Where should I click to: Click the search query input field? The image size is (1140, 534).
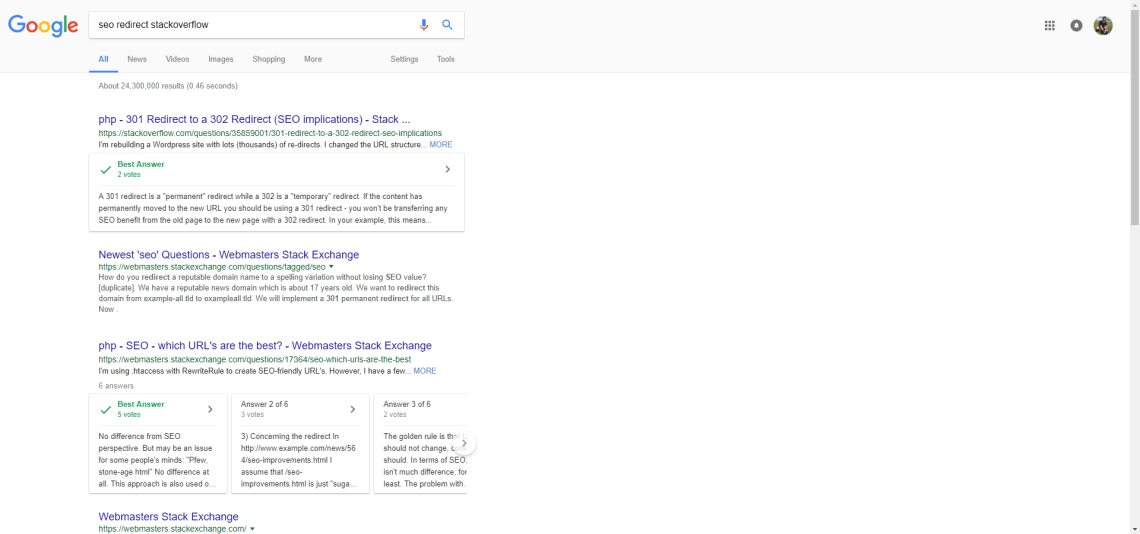[254, 25]
